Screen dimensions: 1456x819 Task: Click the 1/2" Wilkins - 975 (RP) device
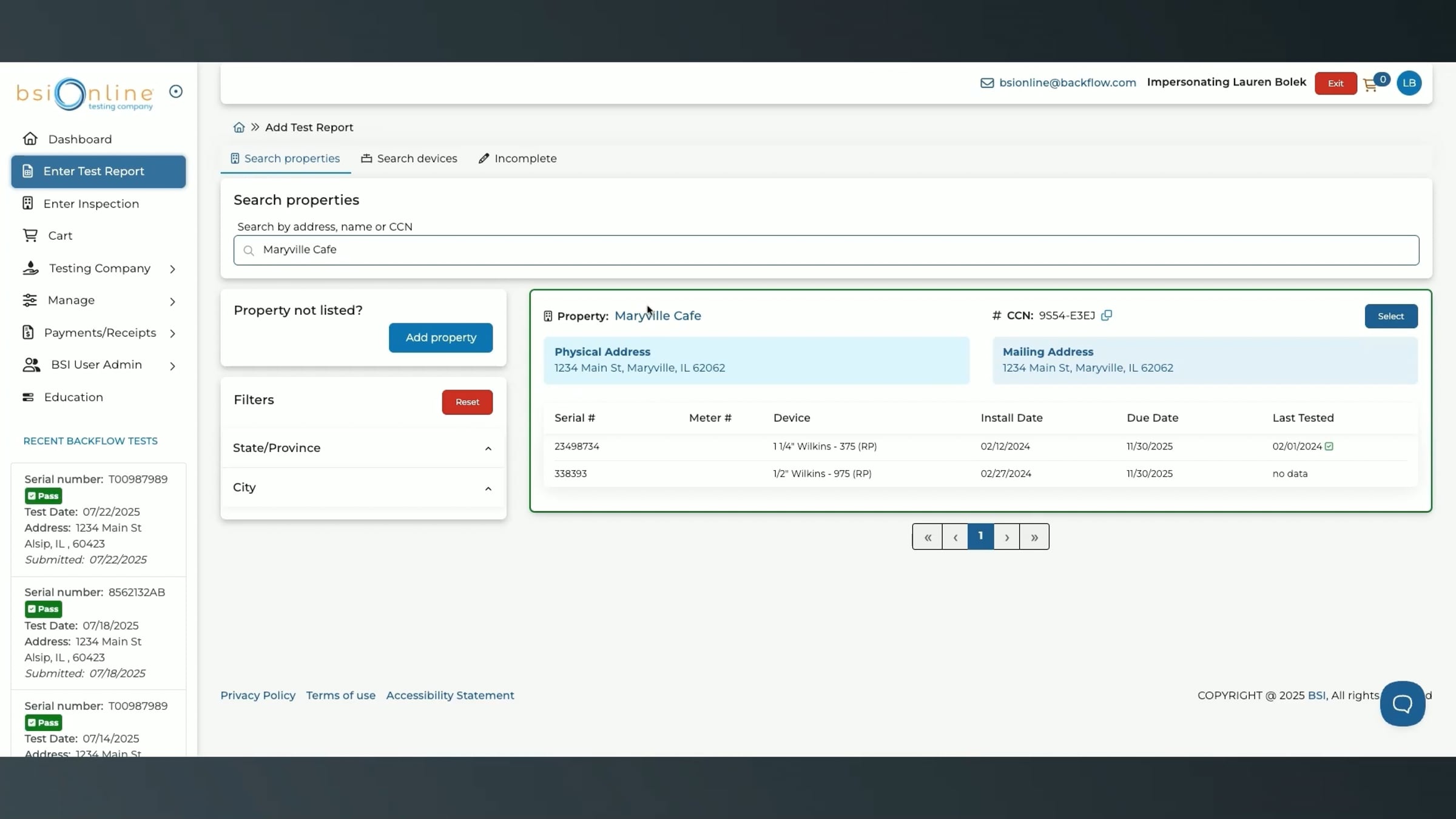pyautogui.click(x=822, y=474)
